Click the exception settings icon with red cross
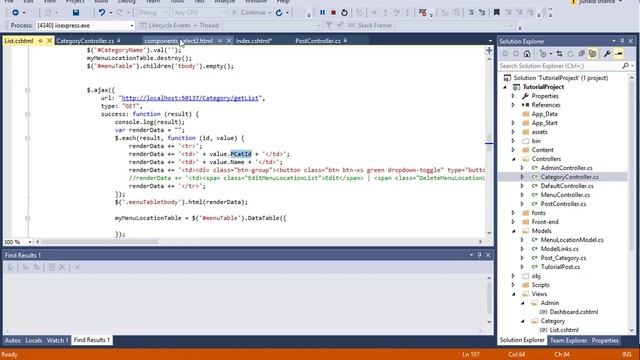This screenshot has height=360, width=640. pyautogui.click(x=422, y=13)
